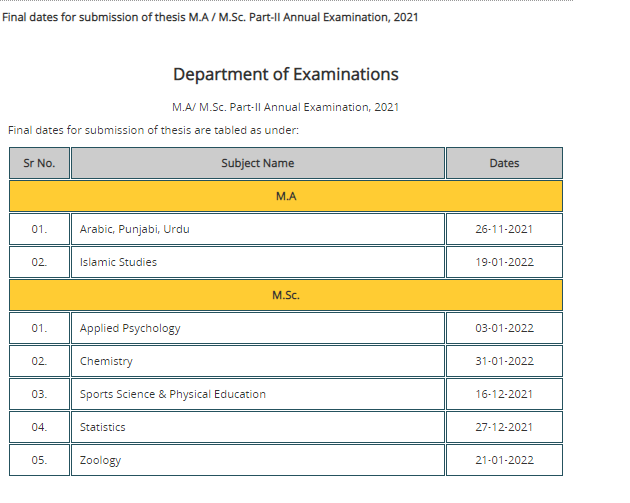Select the date 16-12-2021
The width and height of the screenshot is (630, 503).
click(x=504, y=394)
